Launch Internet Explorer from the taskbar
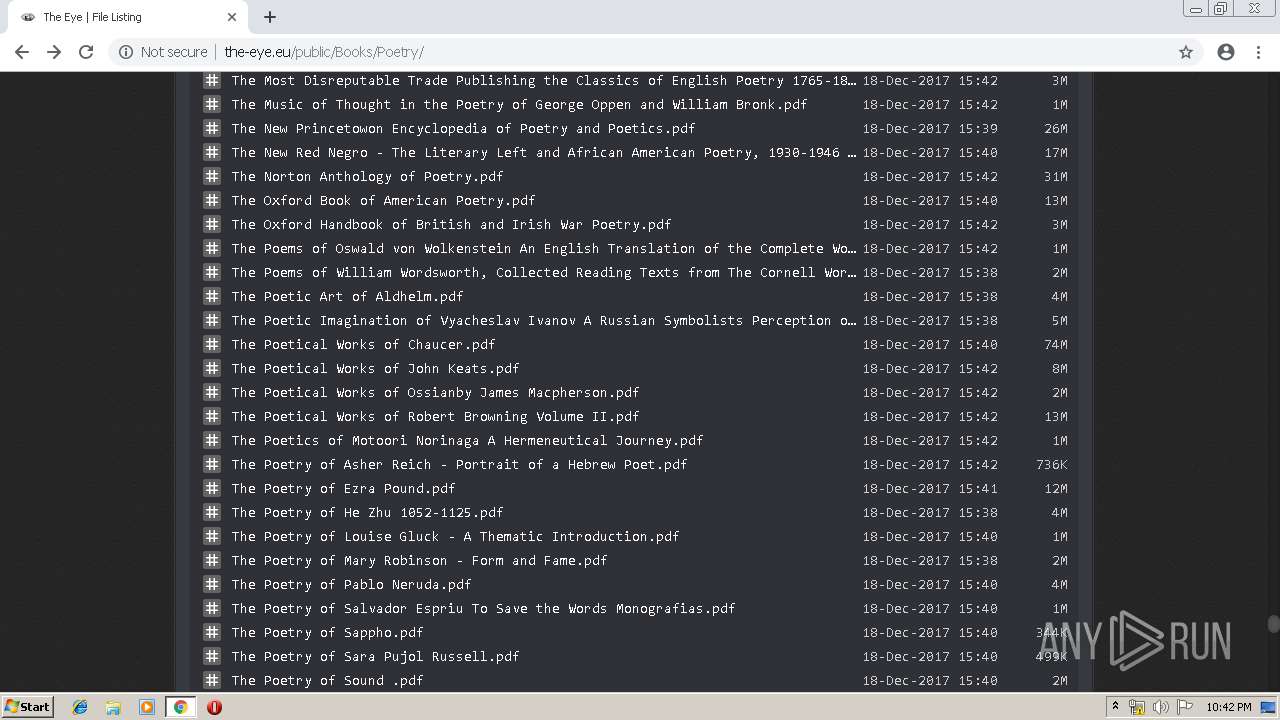This screenshot has width=1280, height=720. pyautogui.click(x=80, y=707)
